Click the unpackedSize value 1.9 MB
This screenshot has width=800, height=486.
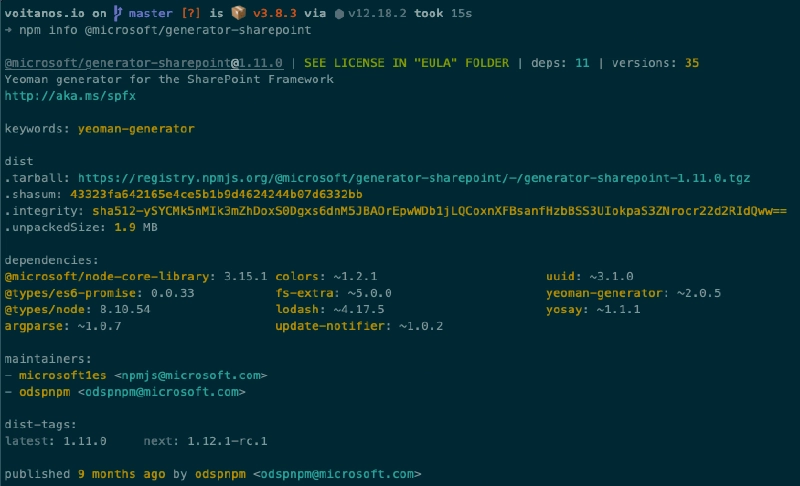[136, 227]
